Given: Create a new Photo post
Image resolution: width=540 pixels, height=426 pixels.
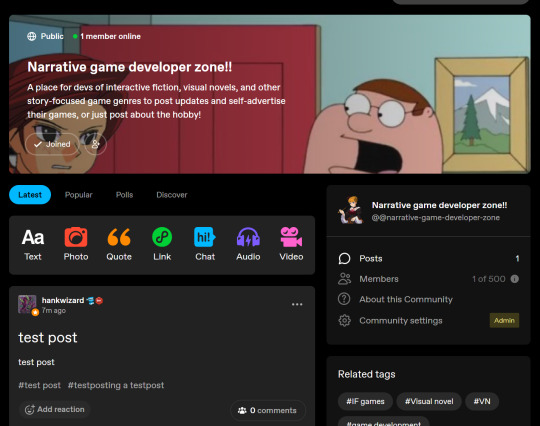Looking at the screenshot, I should (x=76, y=245).
